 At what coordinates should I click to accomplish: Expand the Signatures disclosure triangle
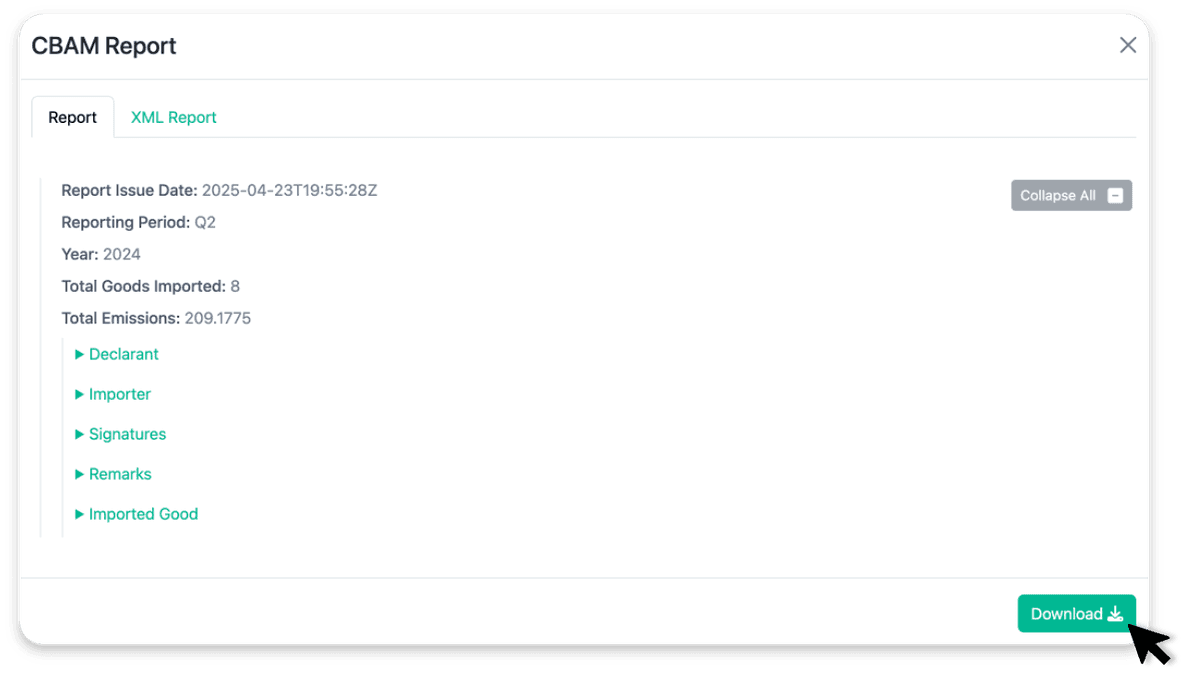coord(80,434)
